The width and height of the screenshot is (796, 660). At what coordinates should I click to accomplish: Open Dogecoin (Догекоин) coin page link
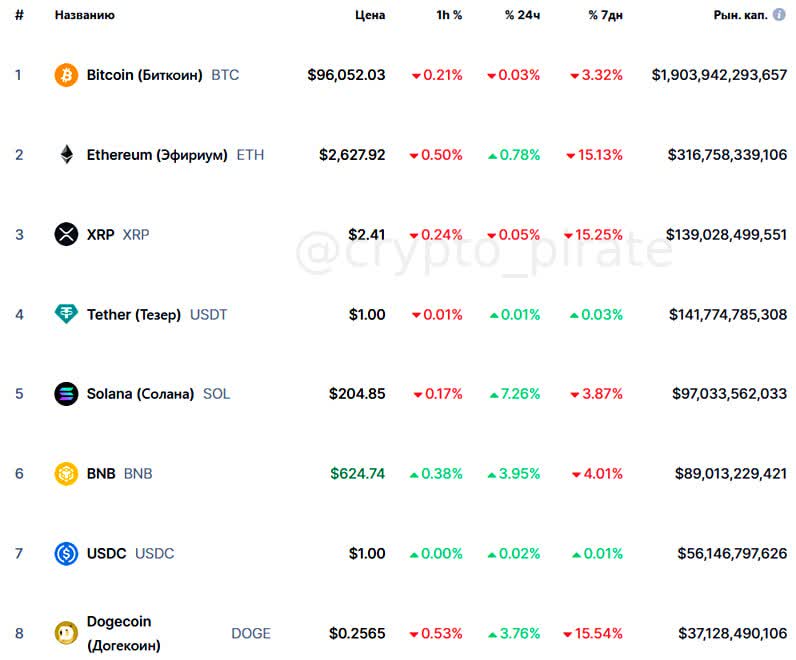124,633
